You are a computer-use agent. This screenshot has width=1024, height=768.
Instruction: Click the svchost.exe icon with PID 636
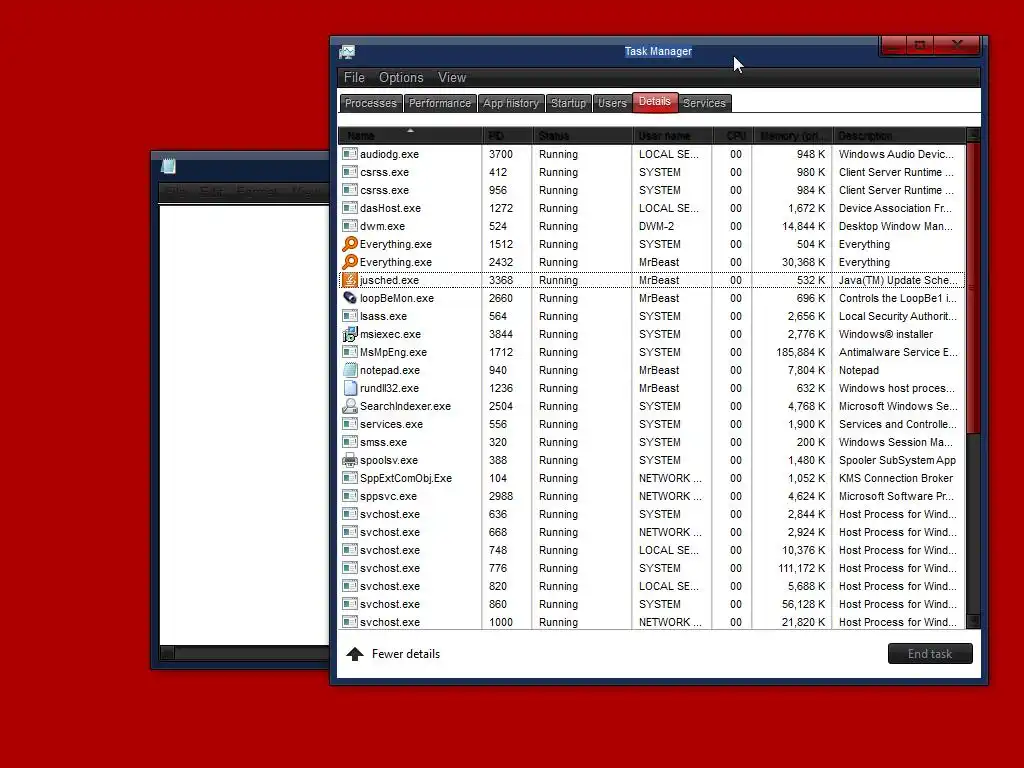coord(350,513)
